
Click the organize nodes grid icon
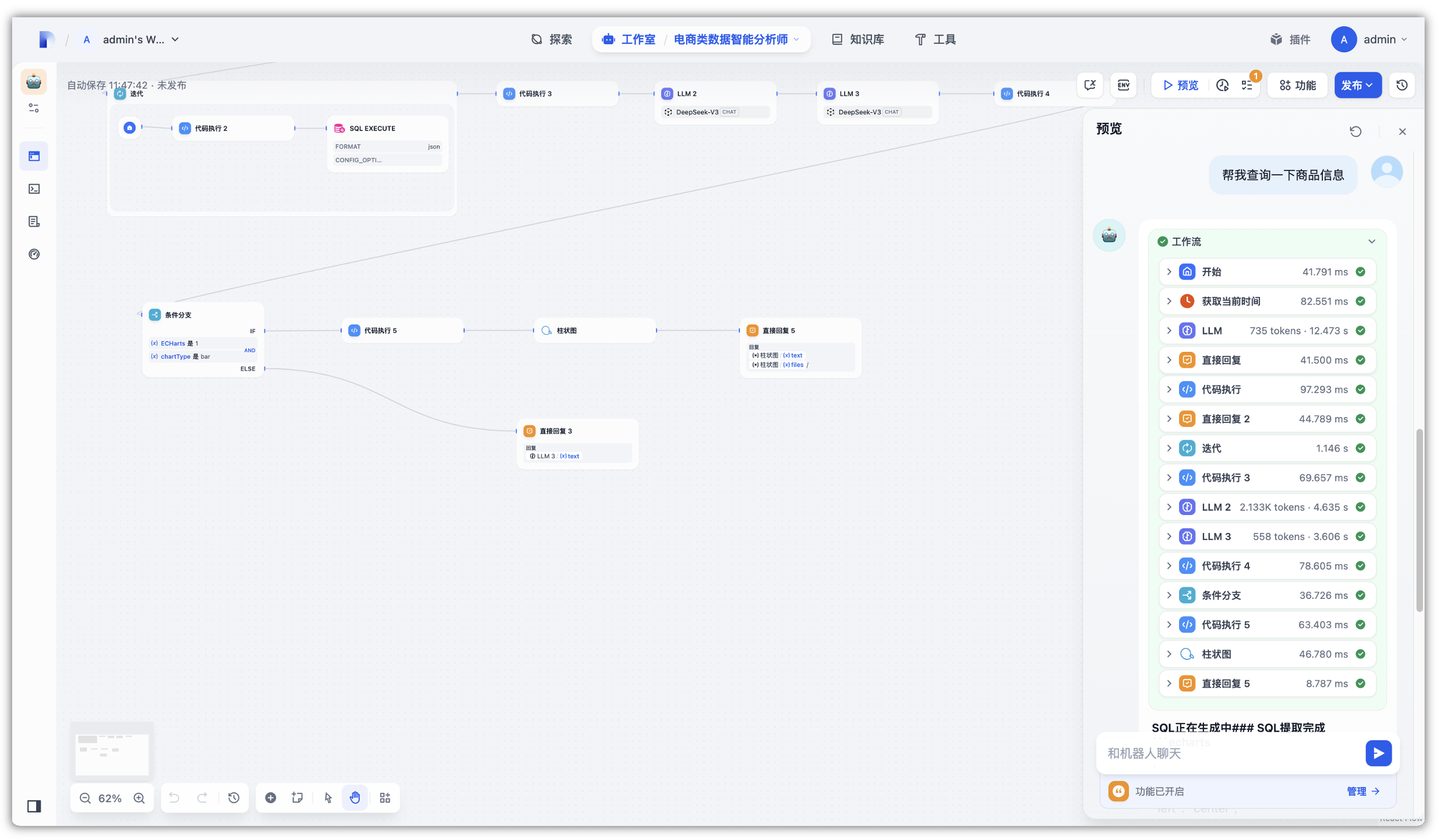[x=385, y=798]
